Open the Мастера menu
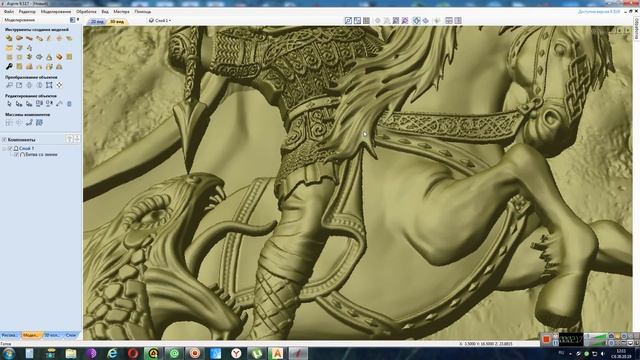 coord(121,12)
